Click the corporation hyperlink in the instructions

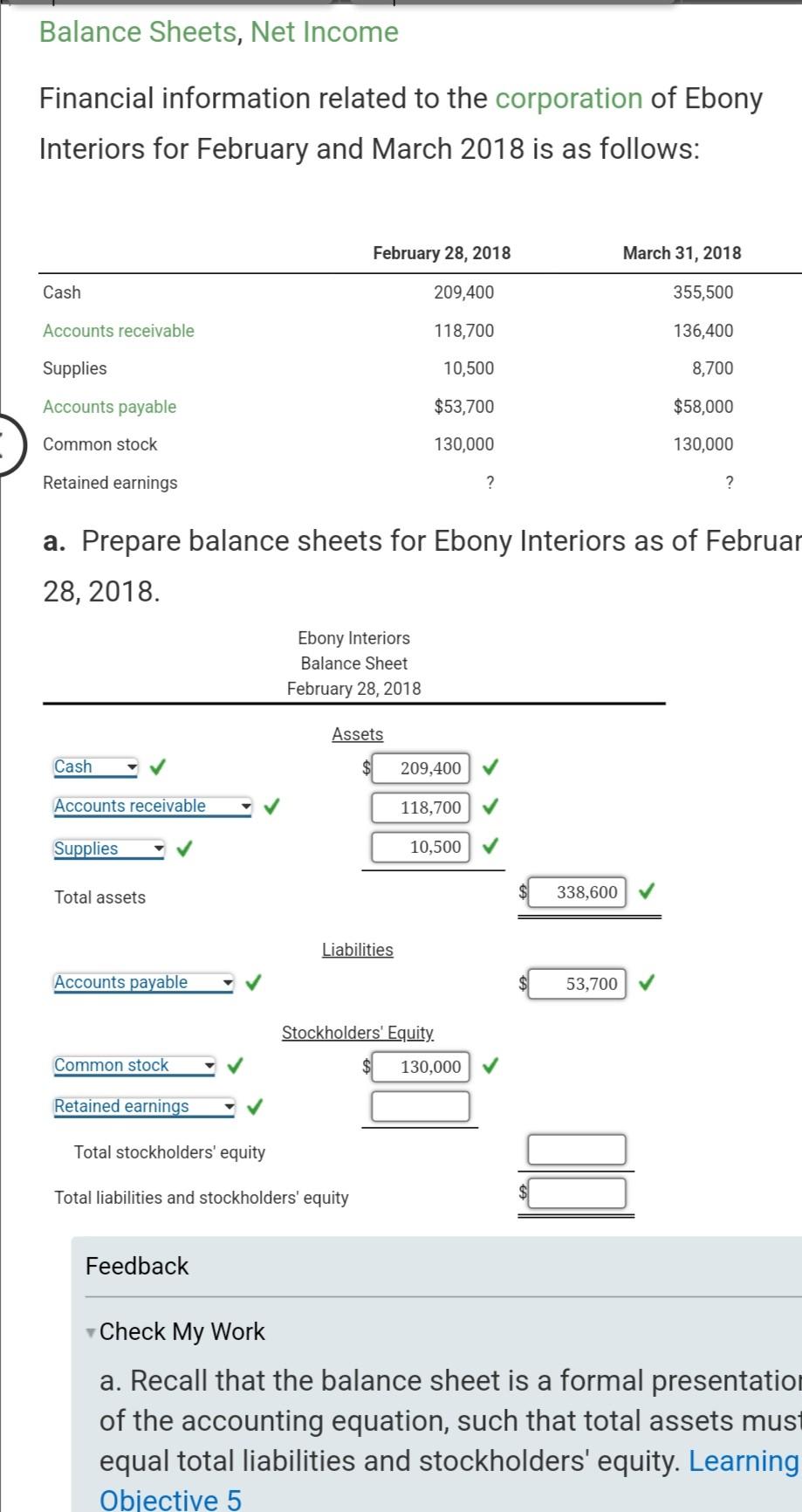[x=569, y=99]
